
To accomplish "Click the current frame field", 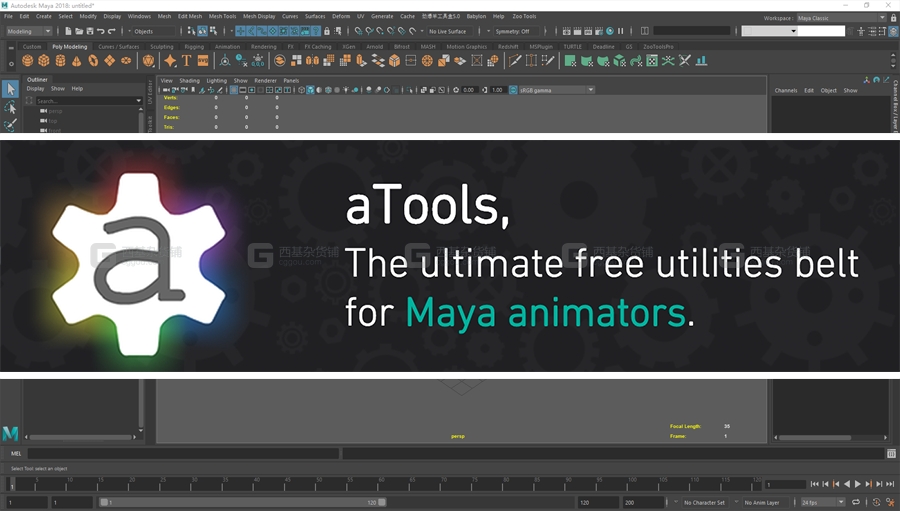I will (x=786, y=484).
